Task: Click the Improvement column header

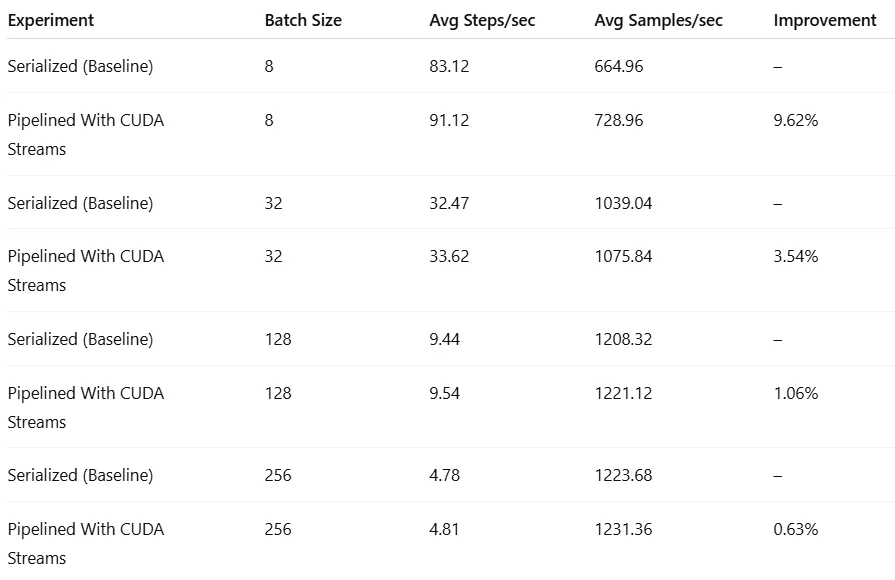Action: tap(825, 20)
